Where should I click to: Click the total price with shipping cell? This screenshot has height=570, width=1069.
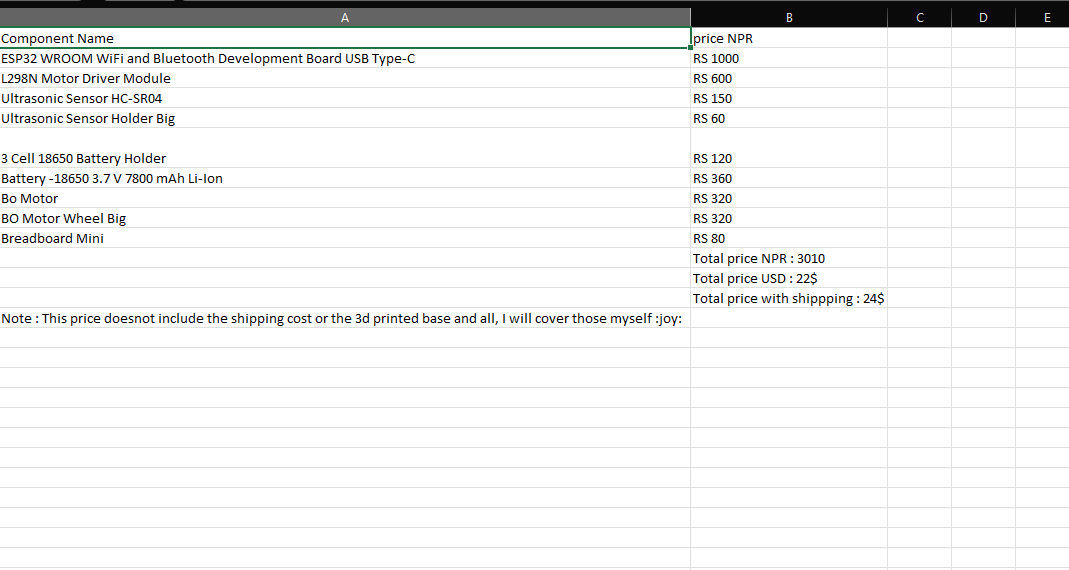788,298
